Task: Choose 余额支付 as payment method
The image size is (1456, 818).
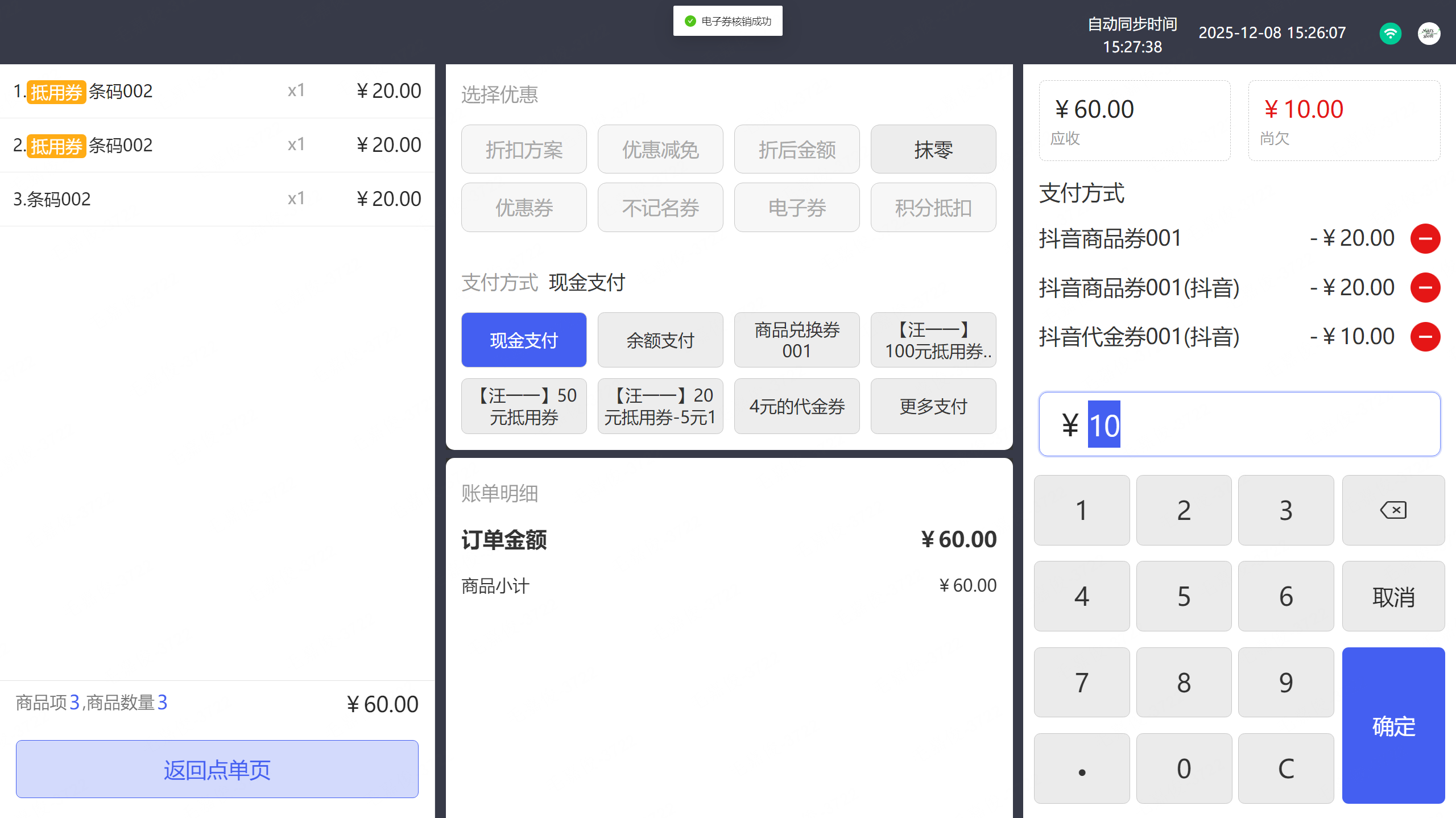Action: tap(660, 340)
